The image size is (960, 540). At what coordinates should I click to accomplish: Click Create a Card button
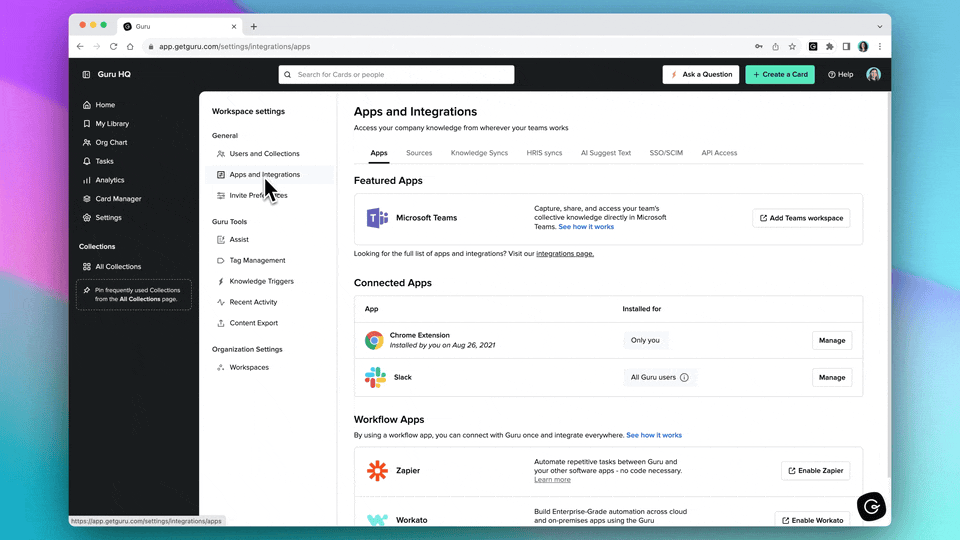pos(780,75)
